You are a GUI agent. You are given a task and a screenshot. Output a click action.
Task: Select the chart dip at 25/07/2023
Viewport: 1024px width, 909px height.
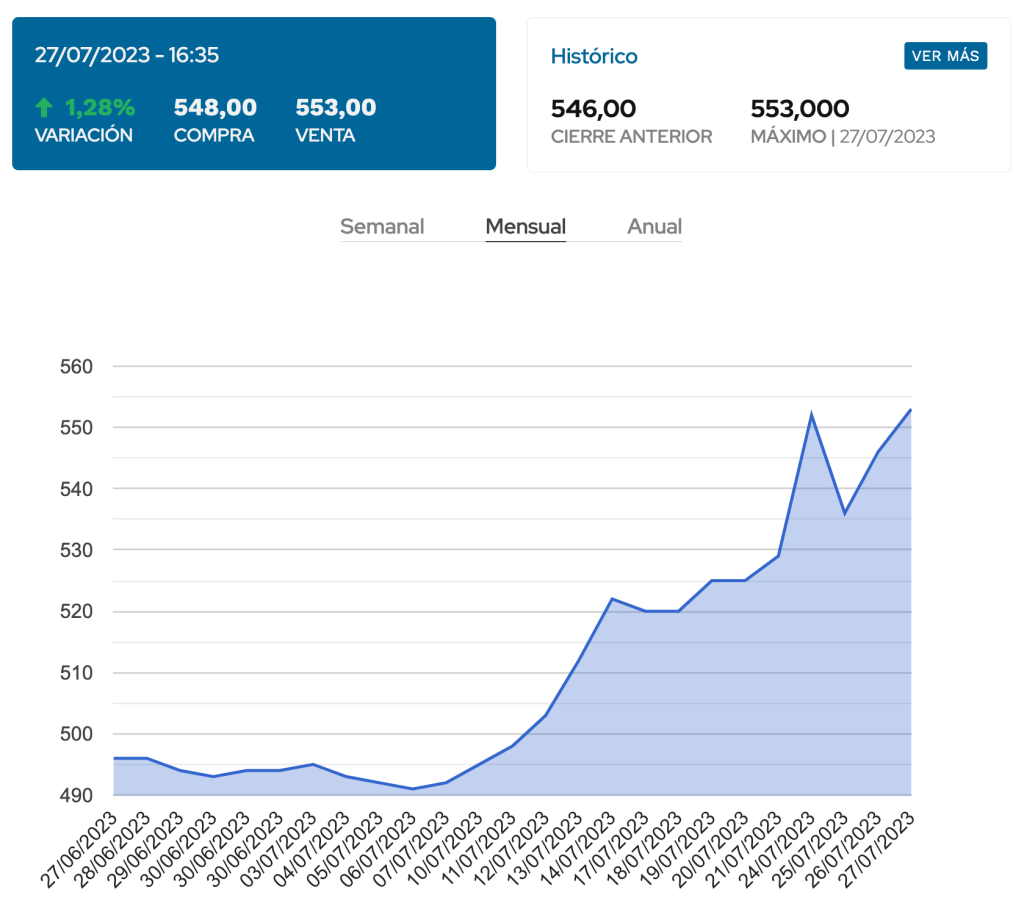(x=845, y=513)
